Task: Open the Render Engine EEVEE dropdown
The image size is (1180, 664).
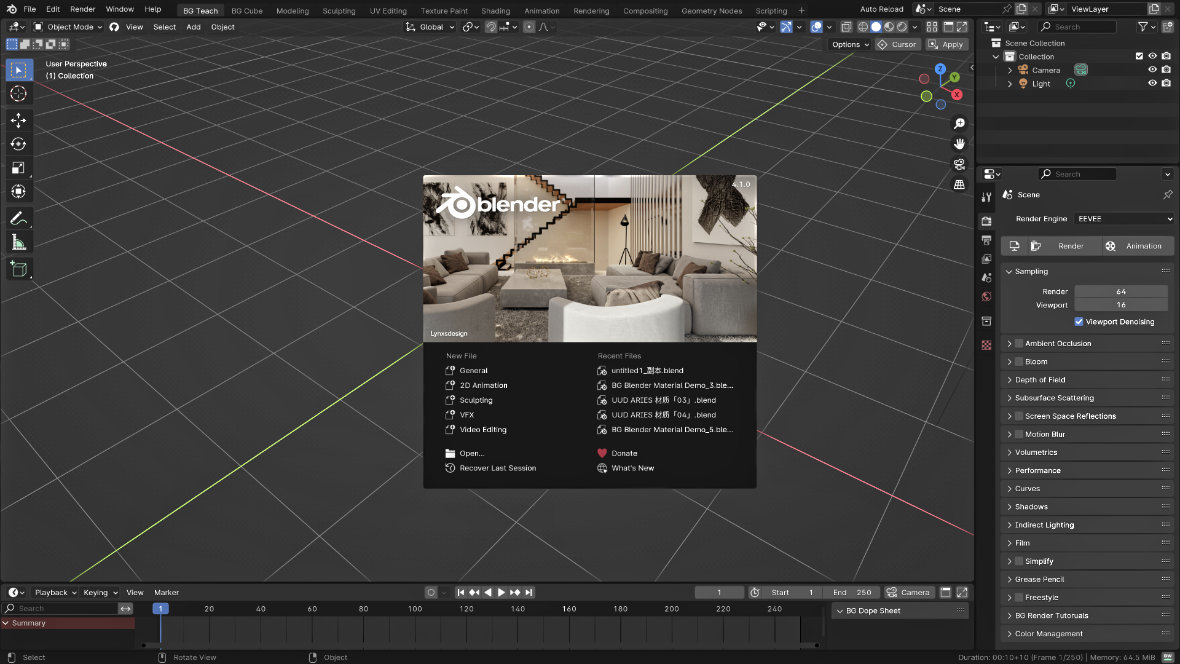Action: pyautogui.click(x=1124, y=219)
